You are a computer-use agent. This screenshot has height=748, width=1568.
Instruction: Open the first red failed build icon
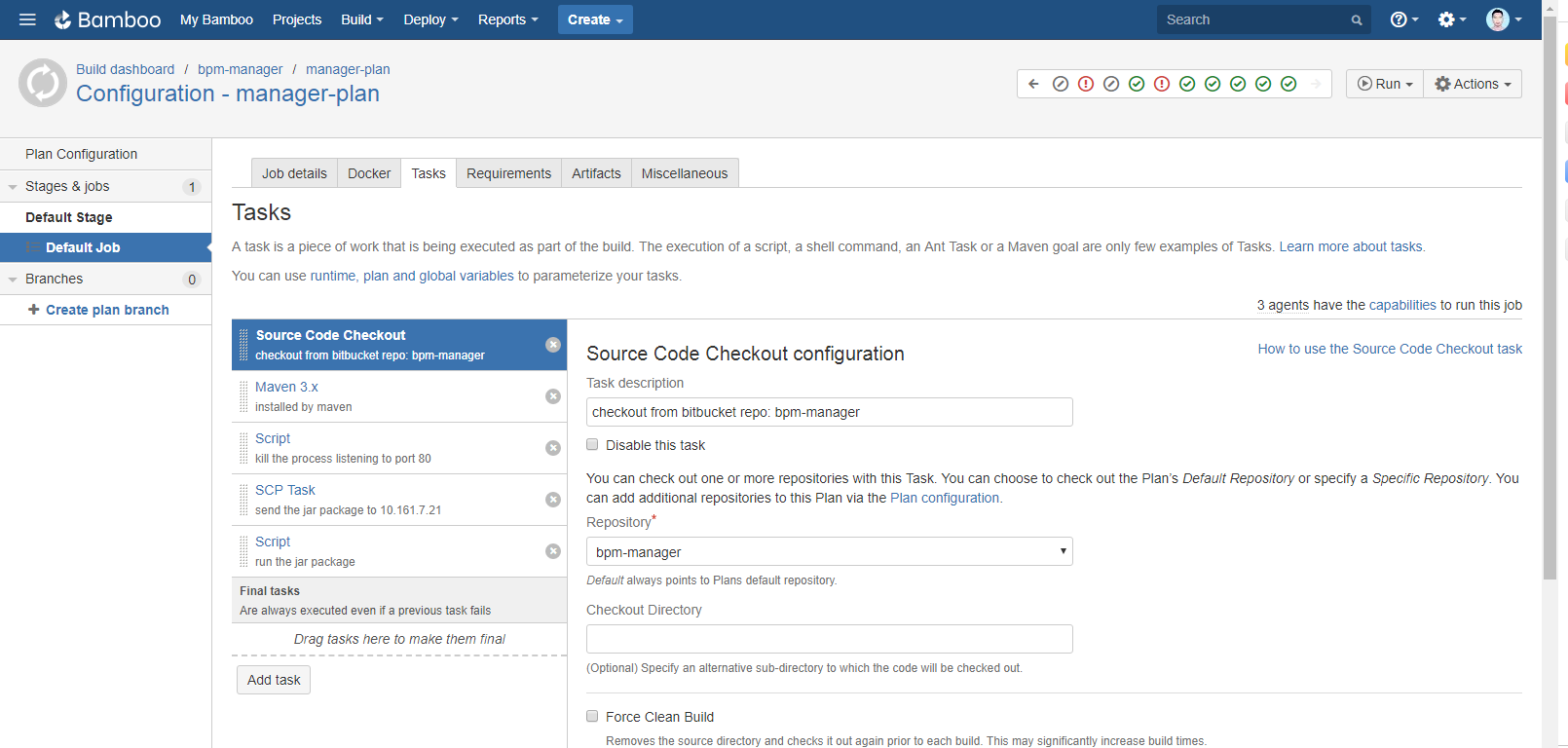coord(1086,84)
